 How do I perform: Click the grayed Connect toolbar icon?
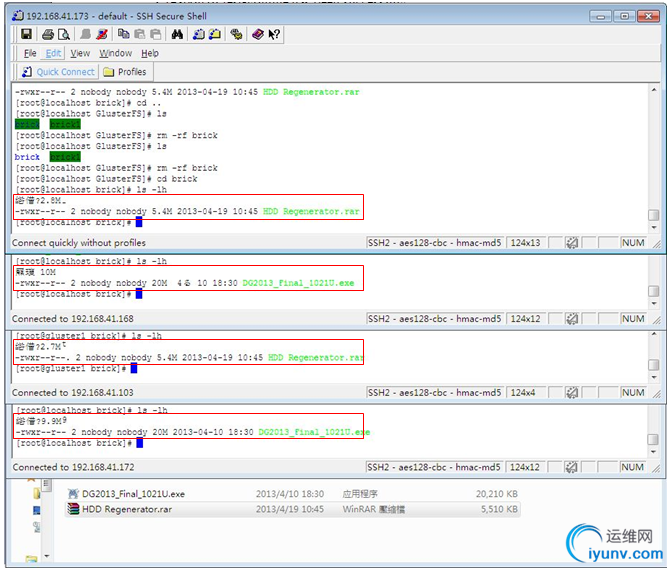86,34
